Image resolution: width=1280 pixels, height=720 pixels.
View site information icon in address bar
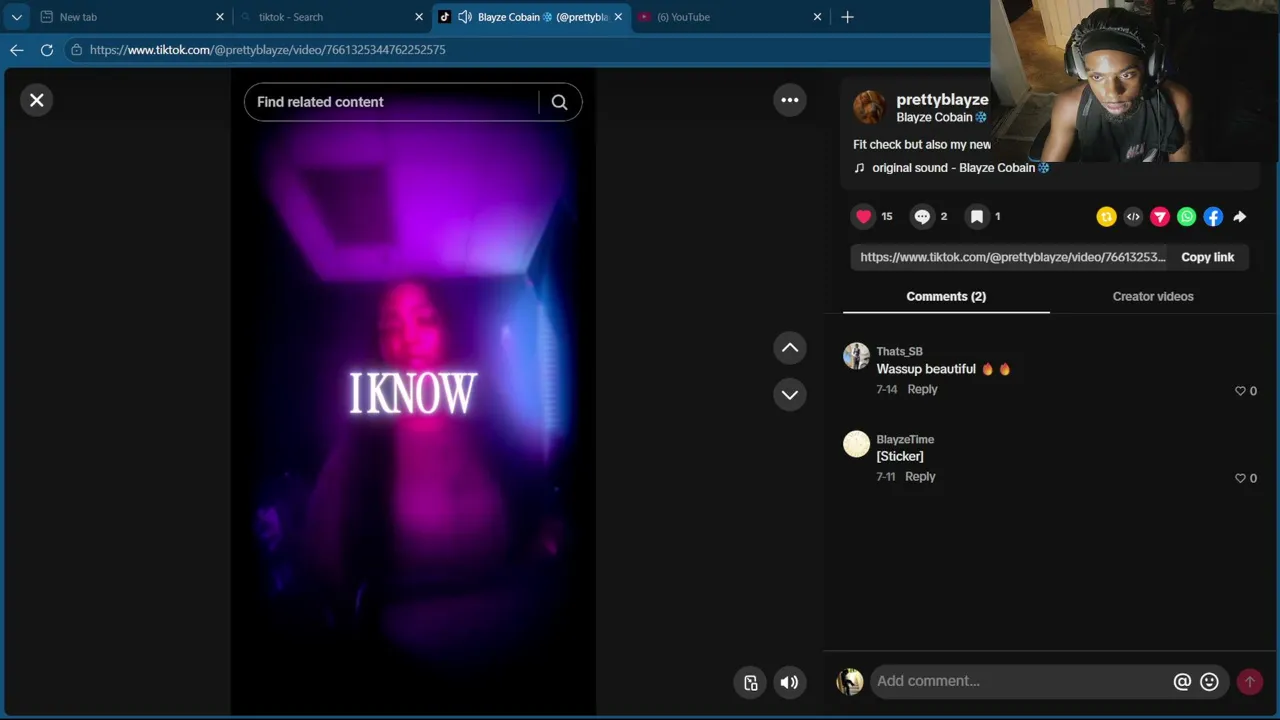[76, 50]
